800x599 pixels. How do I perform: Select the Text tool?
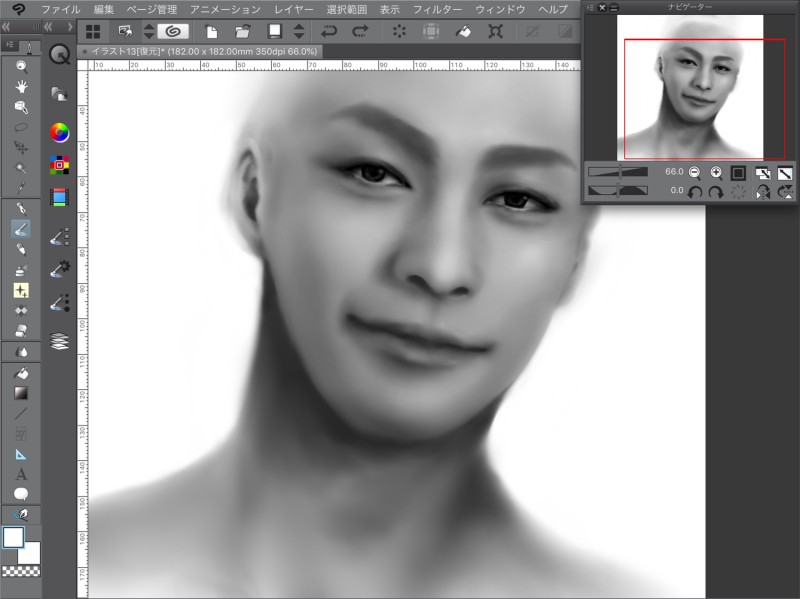point(21,474)
